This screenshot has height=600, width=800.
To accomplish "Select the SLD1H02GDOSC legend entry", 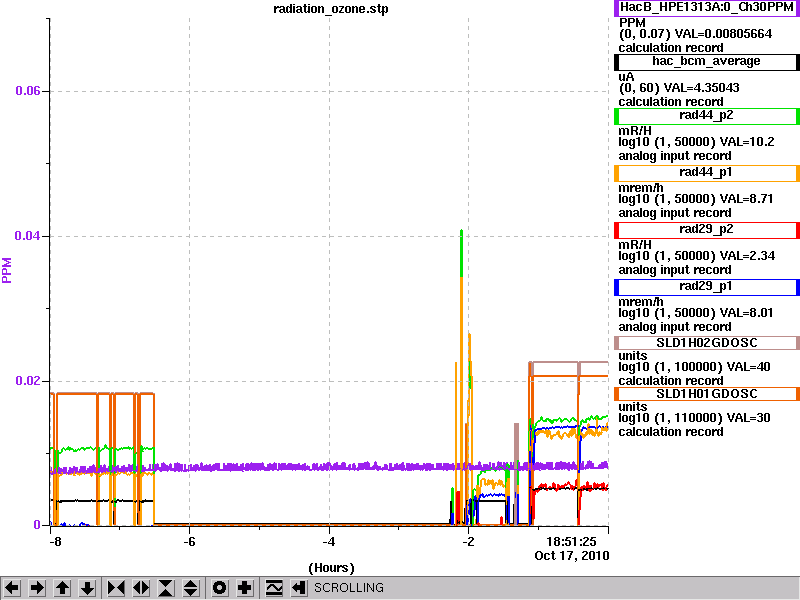I will [707, 343].
